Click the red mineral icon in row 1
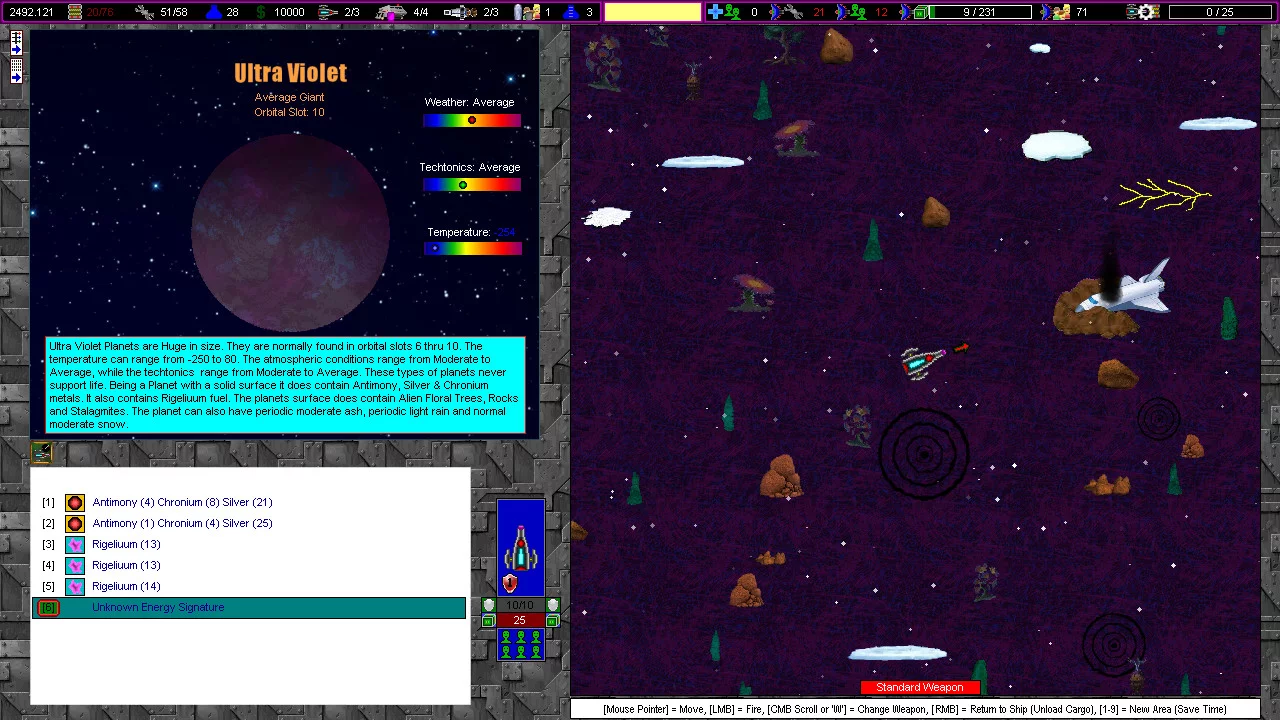Image resolution: width=1280 pixels, height=720 pixels. coord(75,502)
